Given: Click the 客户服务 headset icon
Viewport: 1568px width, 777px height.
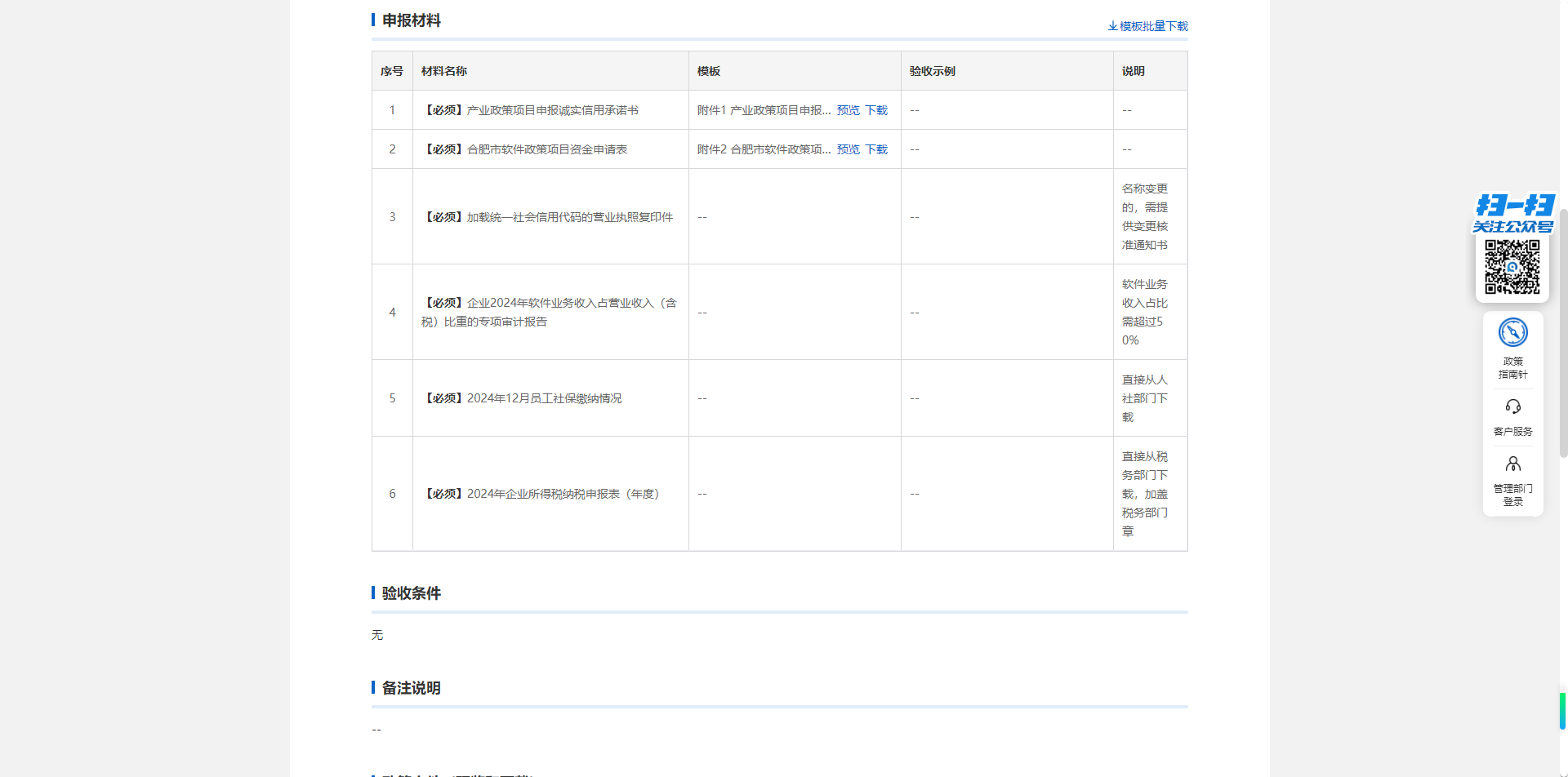Looking at the screenshot, I should pyautogui.click(x=1512, y=406).
